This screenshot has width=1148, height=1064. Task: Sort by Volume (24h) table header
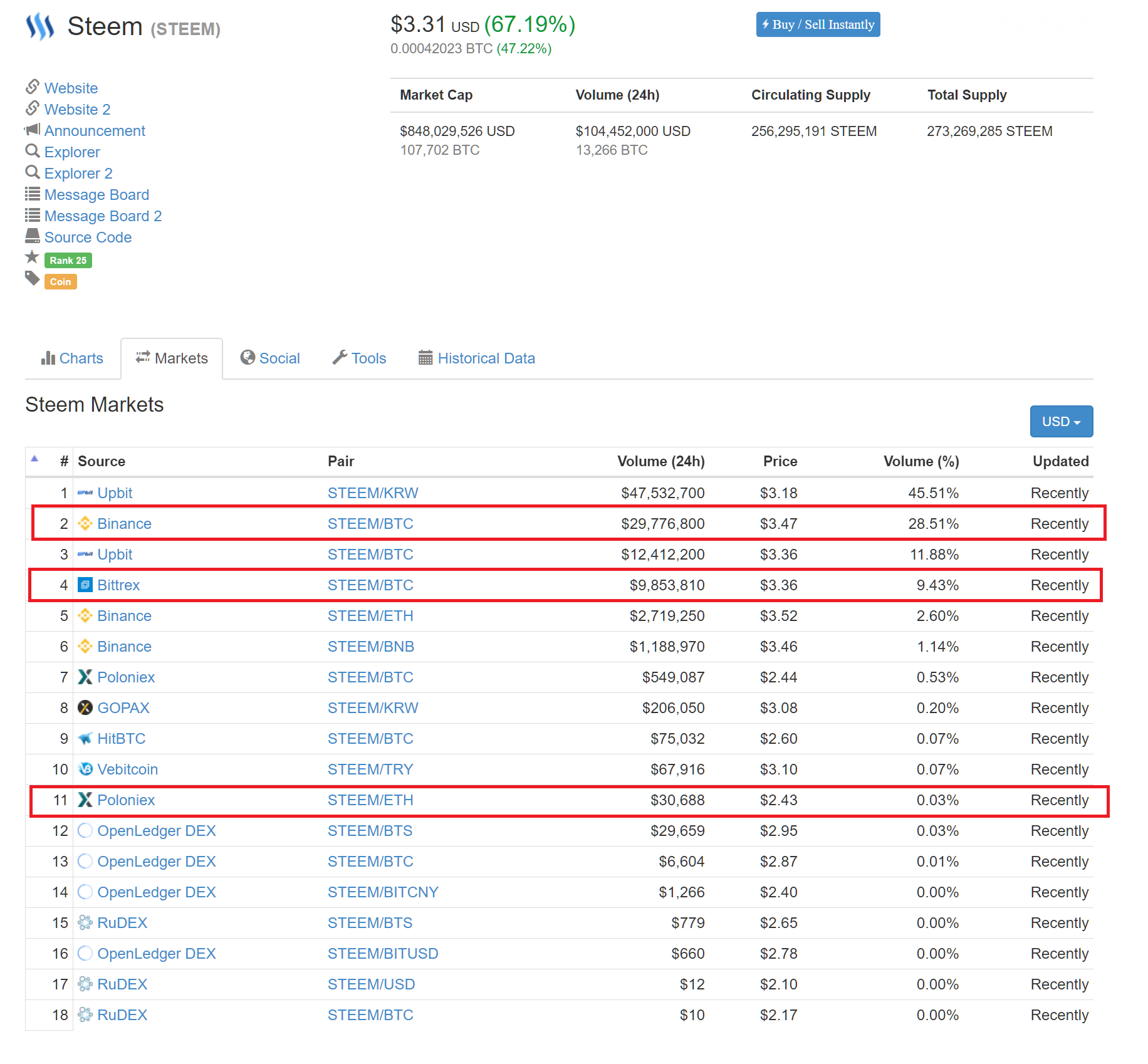tap(661, 462)
